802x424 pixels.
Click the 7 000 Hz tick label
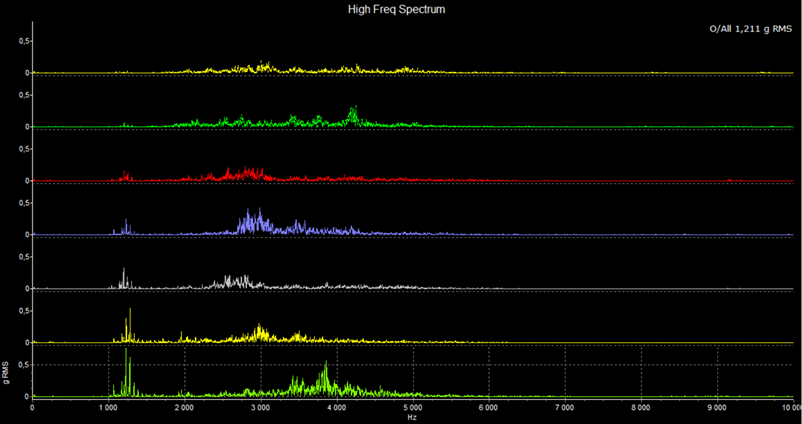[564, 408]
